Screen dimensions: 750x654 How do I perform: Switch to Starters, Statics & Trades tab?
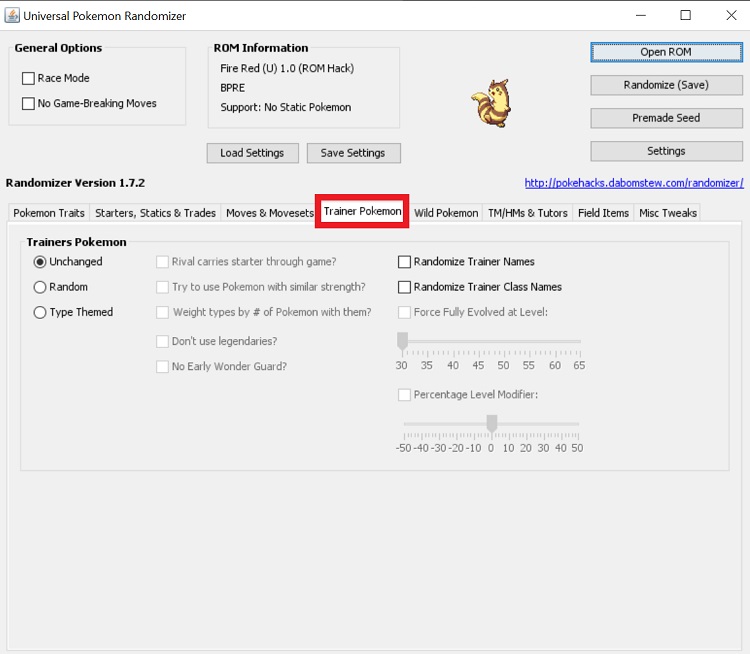point(155,213)
